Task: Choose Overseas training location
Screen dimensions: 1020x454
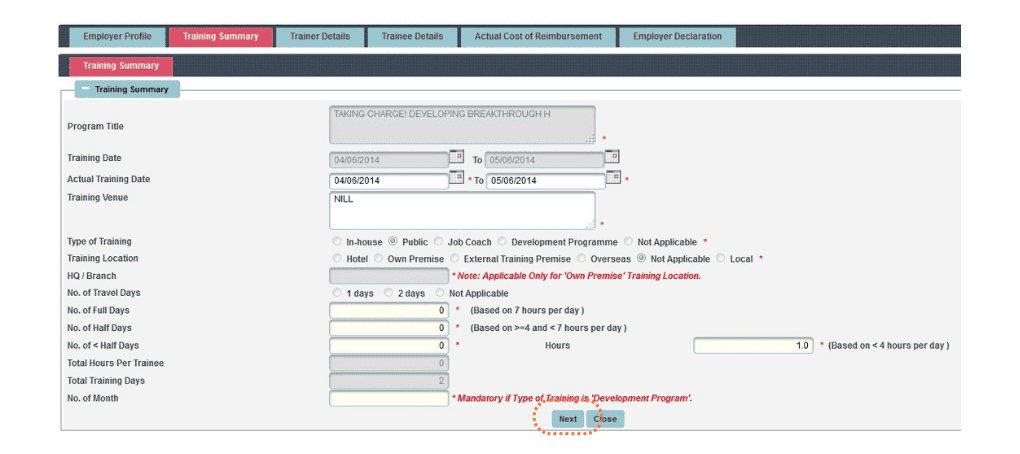Action: click(582, 258)
